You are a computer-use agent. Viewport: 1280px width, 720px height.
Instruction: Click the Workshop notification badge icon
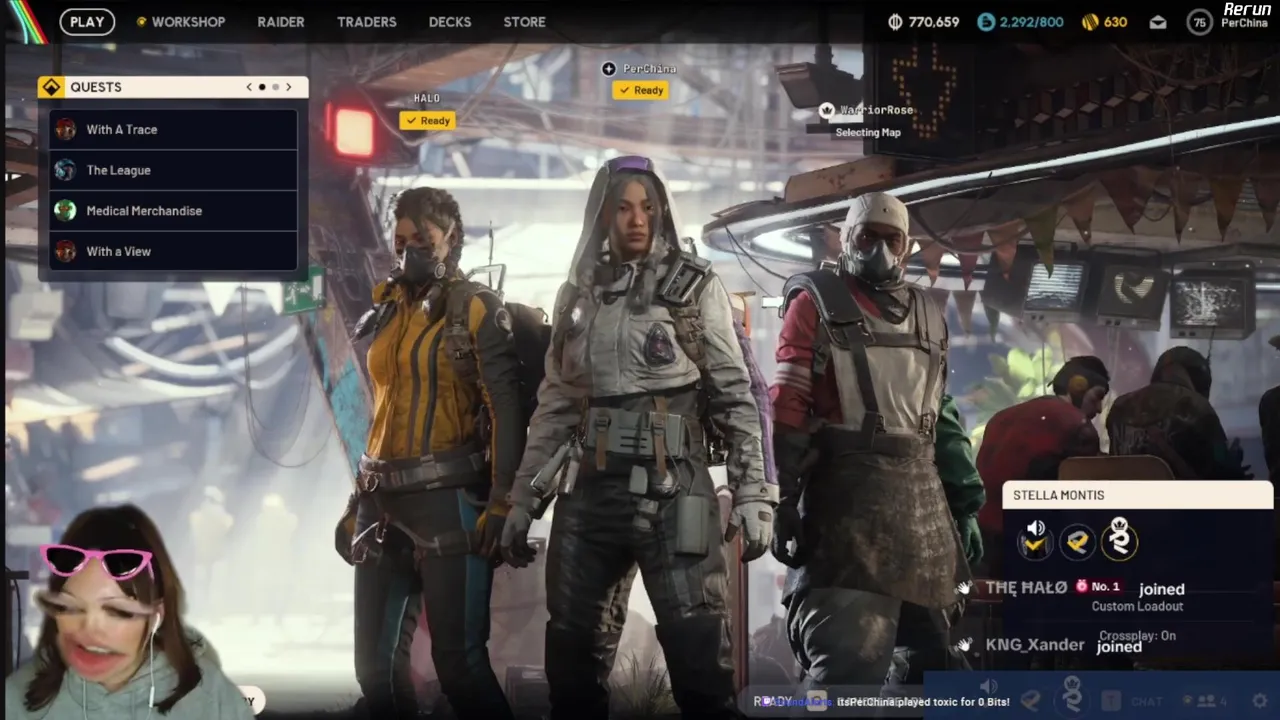pyautogui.click(x=141, y=22)
